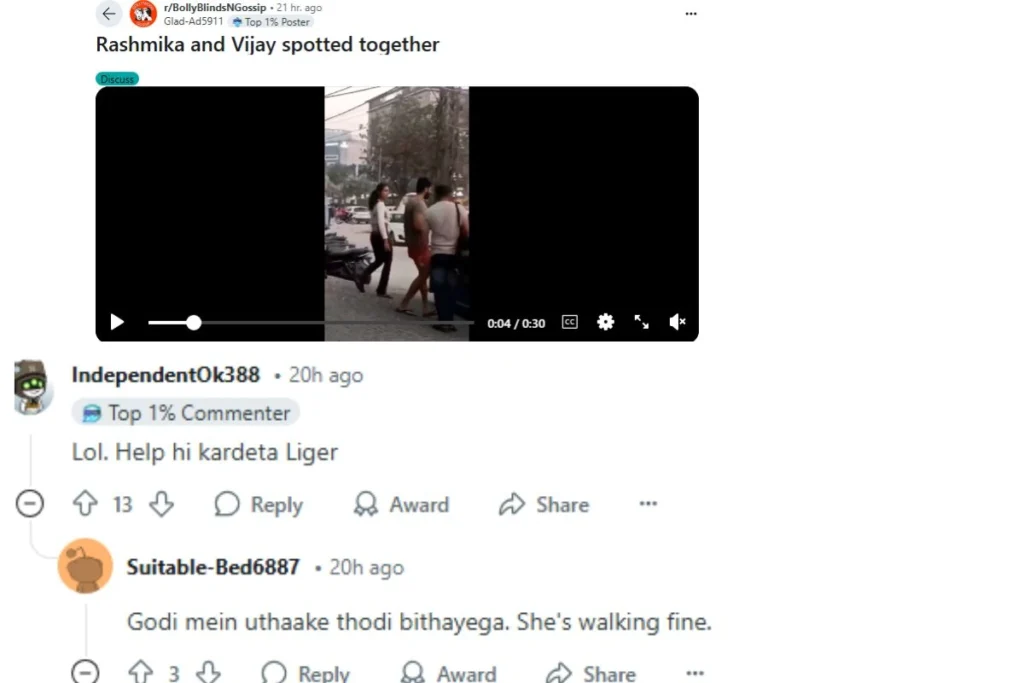This screenshot has height=683, width=1024.
Task: Seek along the video progress bar
Action: [311, 323]
